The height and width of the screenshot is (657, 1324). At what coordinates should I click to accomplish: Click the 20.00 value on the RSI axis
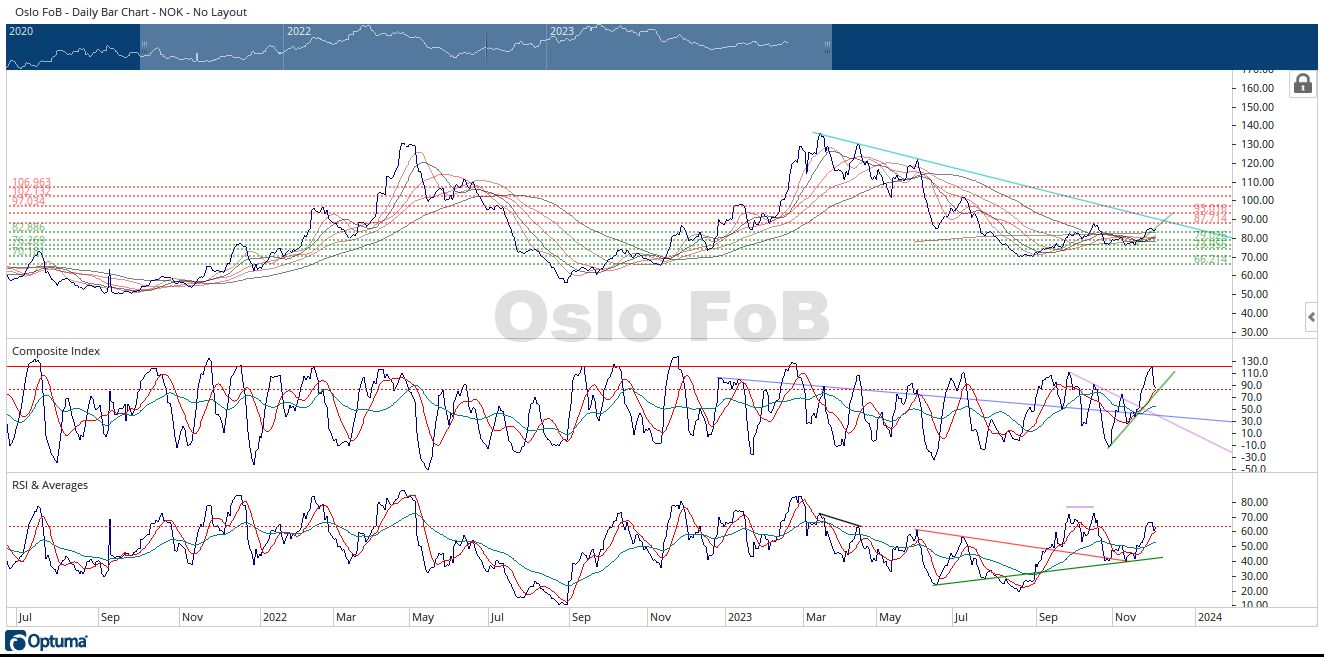point(1254,591)
